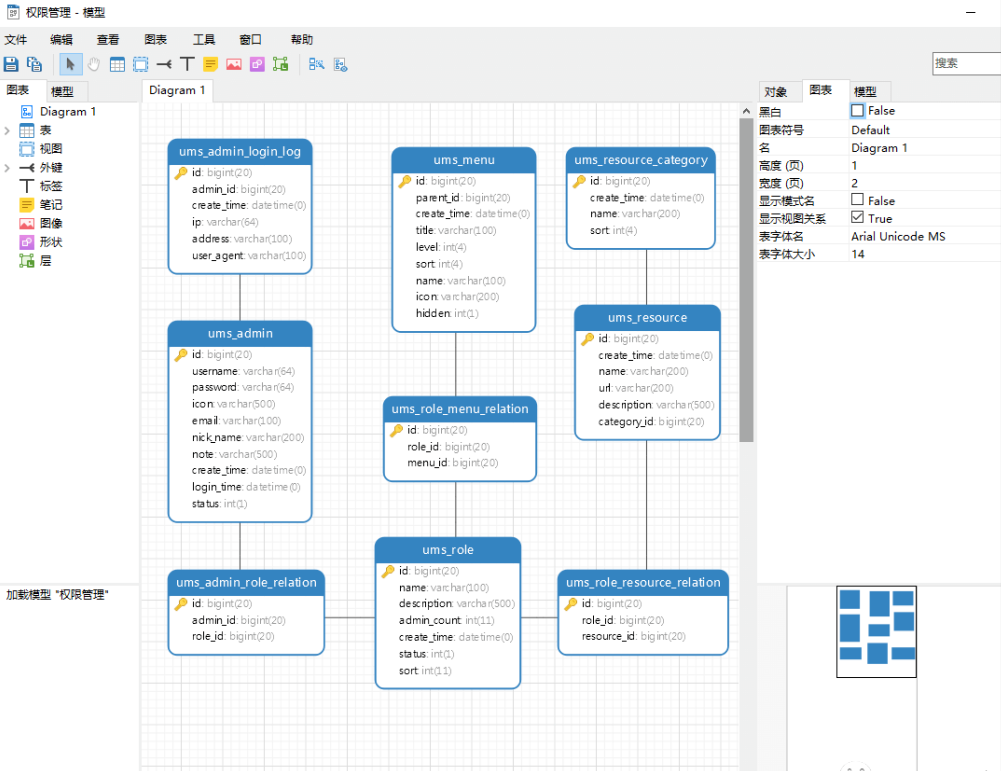Toggle the 显示视图关系 checkbox

click(x=857, y=218)
